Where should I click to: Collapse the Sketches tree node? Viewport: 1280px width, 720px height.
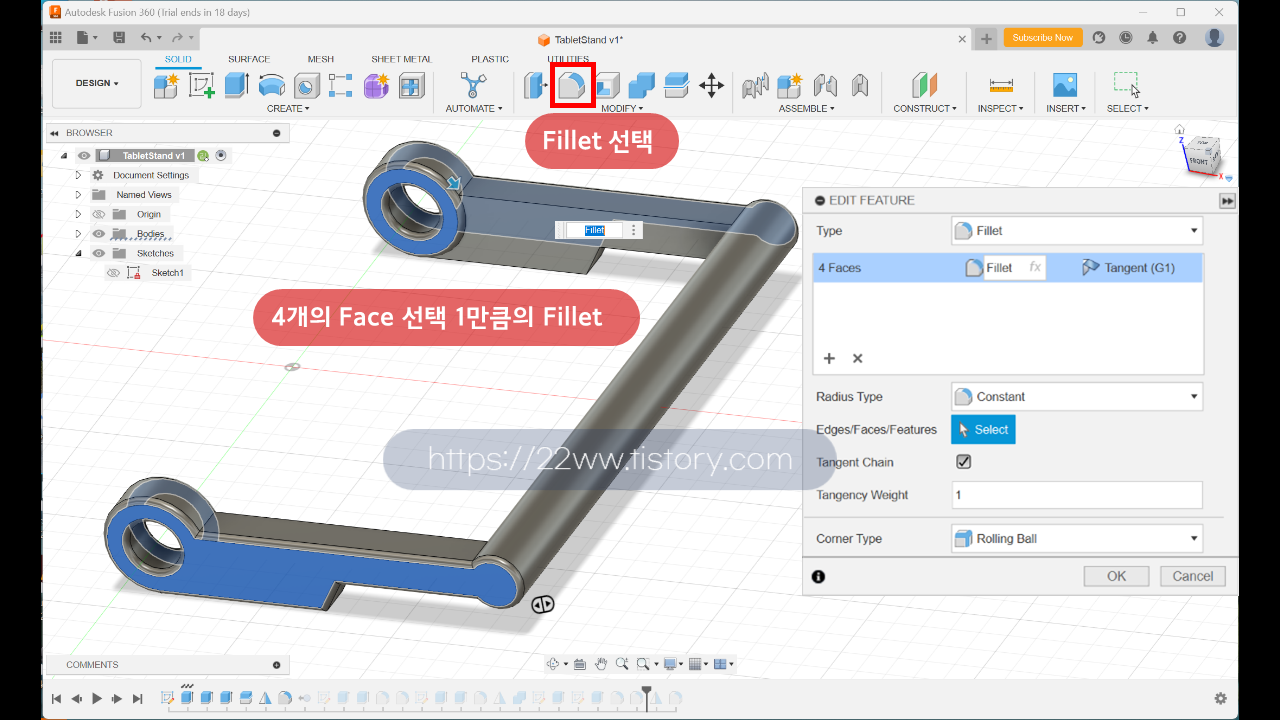tap(78, 253)
